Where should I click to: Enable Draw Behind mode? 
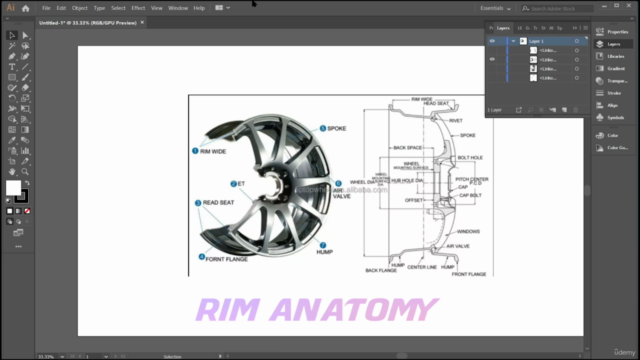(18, 222)
